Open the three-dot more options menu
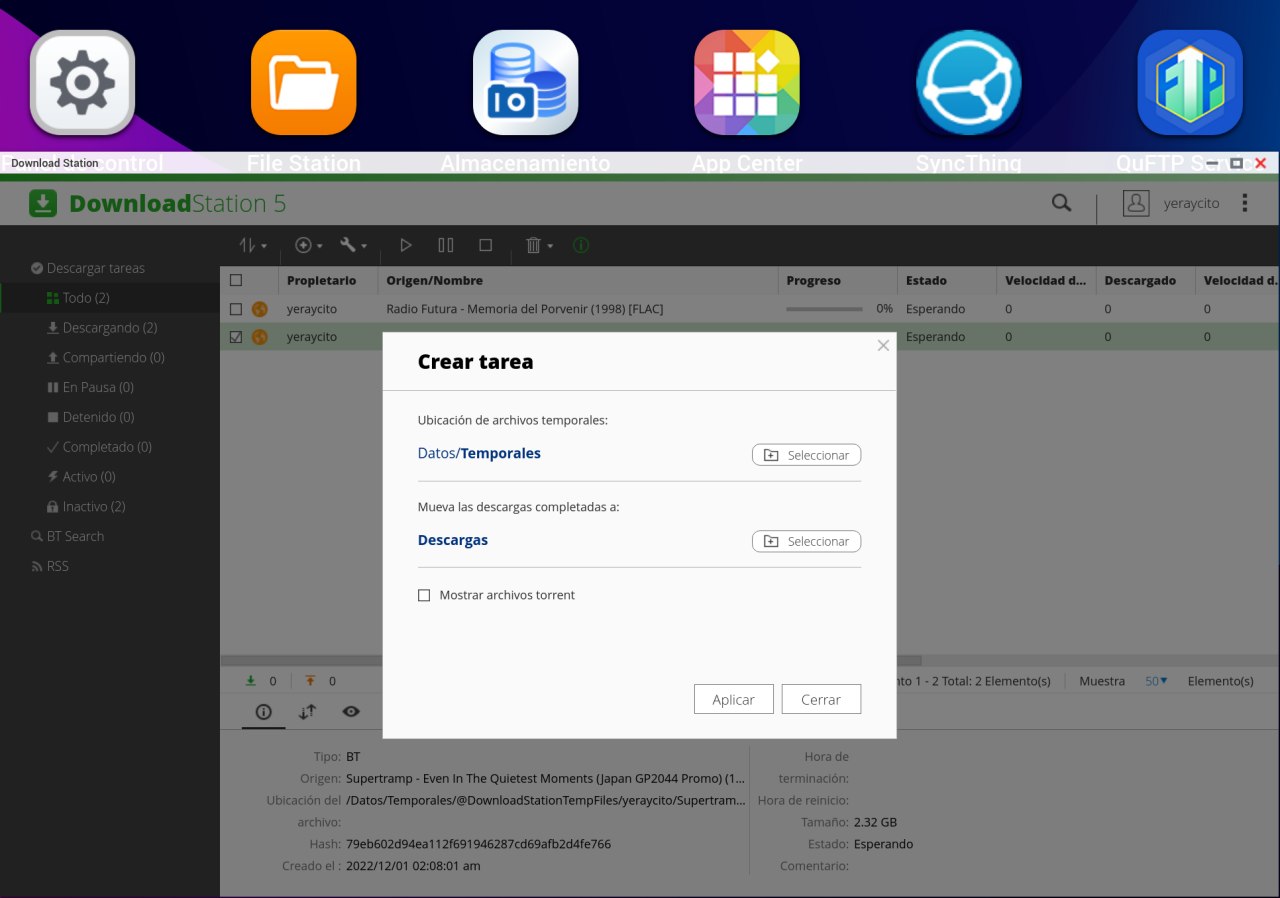This screenshot has height=898, width=1280. (x=1245, y=203)
